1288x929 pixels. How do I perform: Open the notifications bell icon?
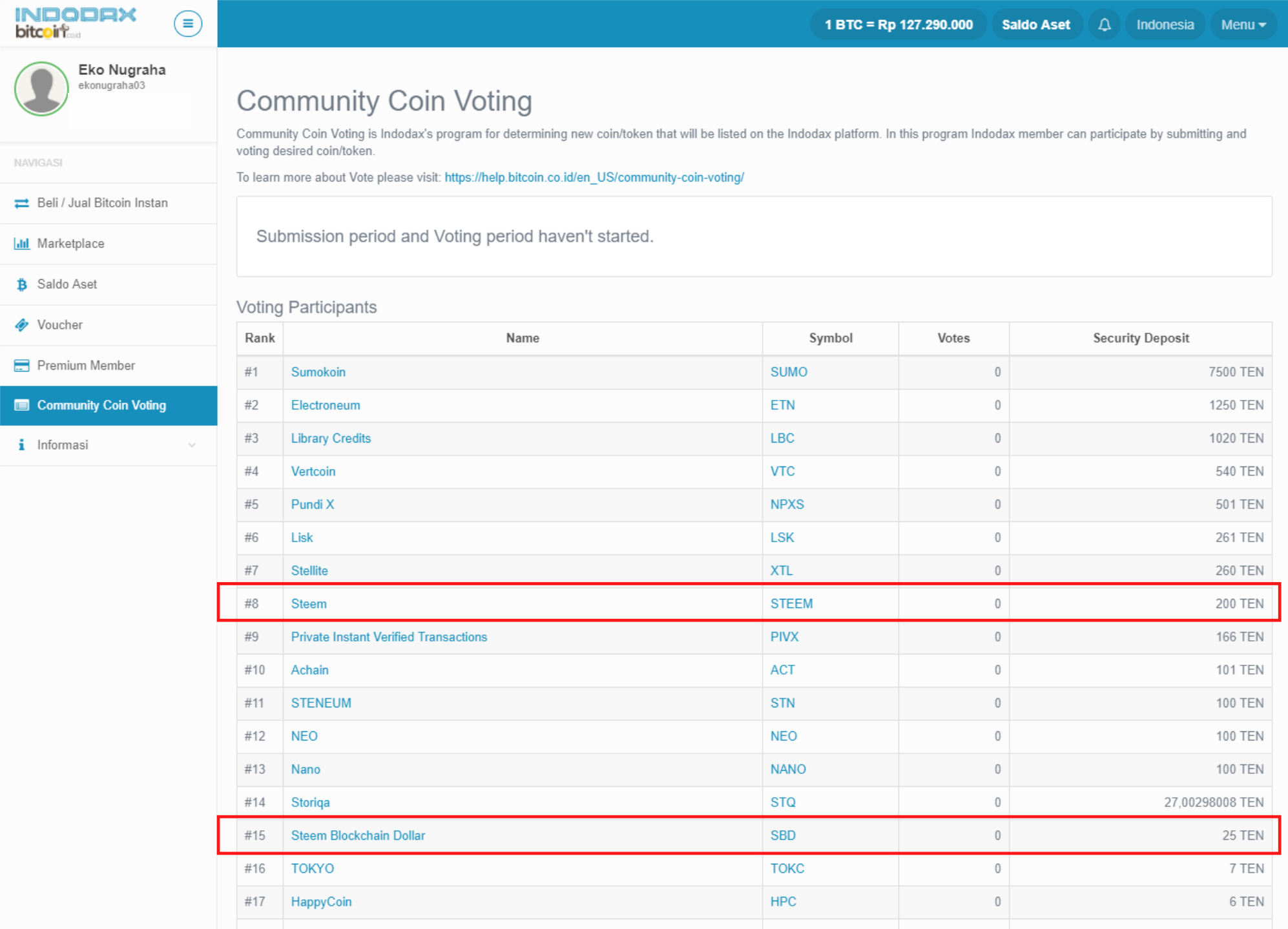click(x=1105, y=25)
